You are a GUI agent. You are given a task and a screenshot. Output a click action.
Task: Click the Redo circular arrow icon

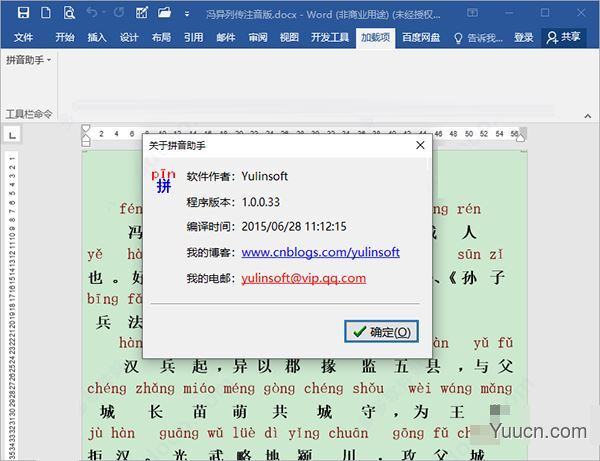coord(119,13)
